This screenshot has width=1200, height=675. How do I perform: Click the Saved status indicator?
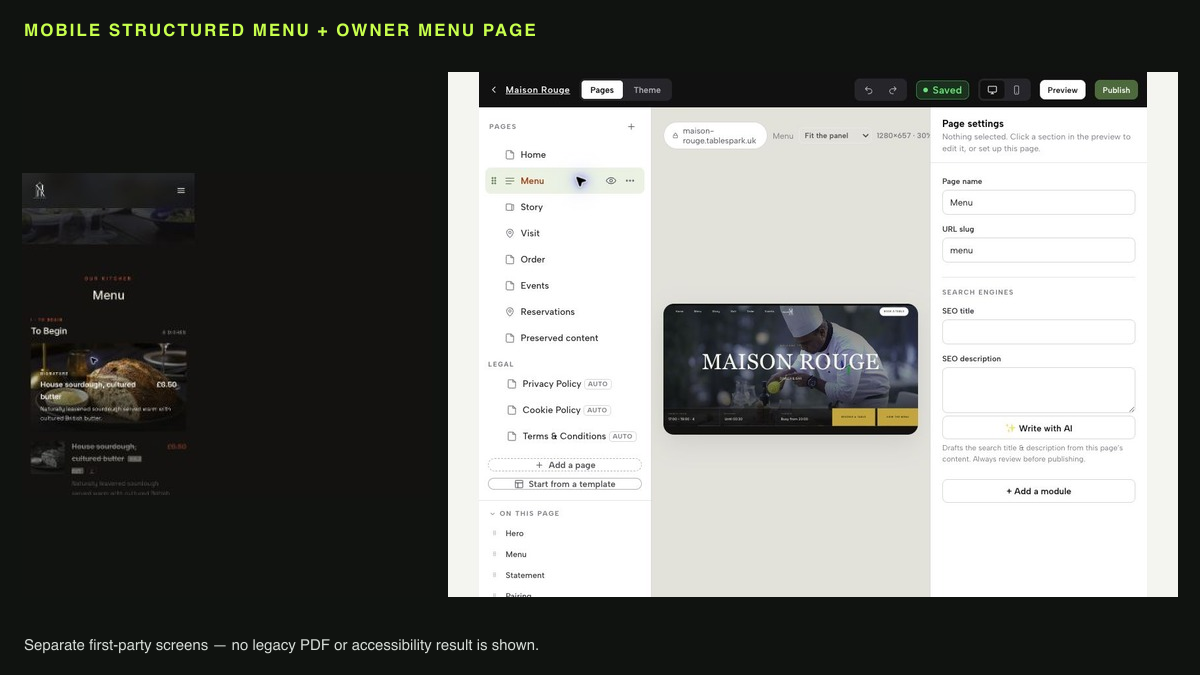point(942,90)
